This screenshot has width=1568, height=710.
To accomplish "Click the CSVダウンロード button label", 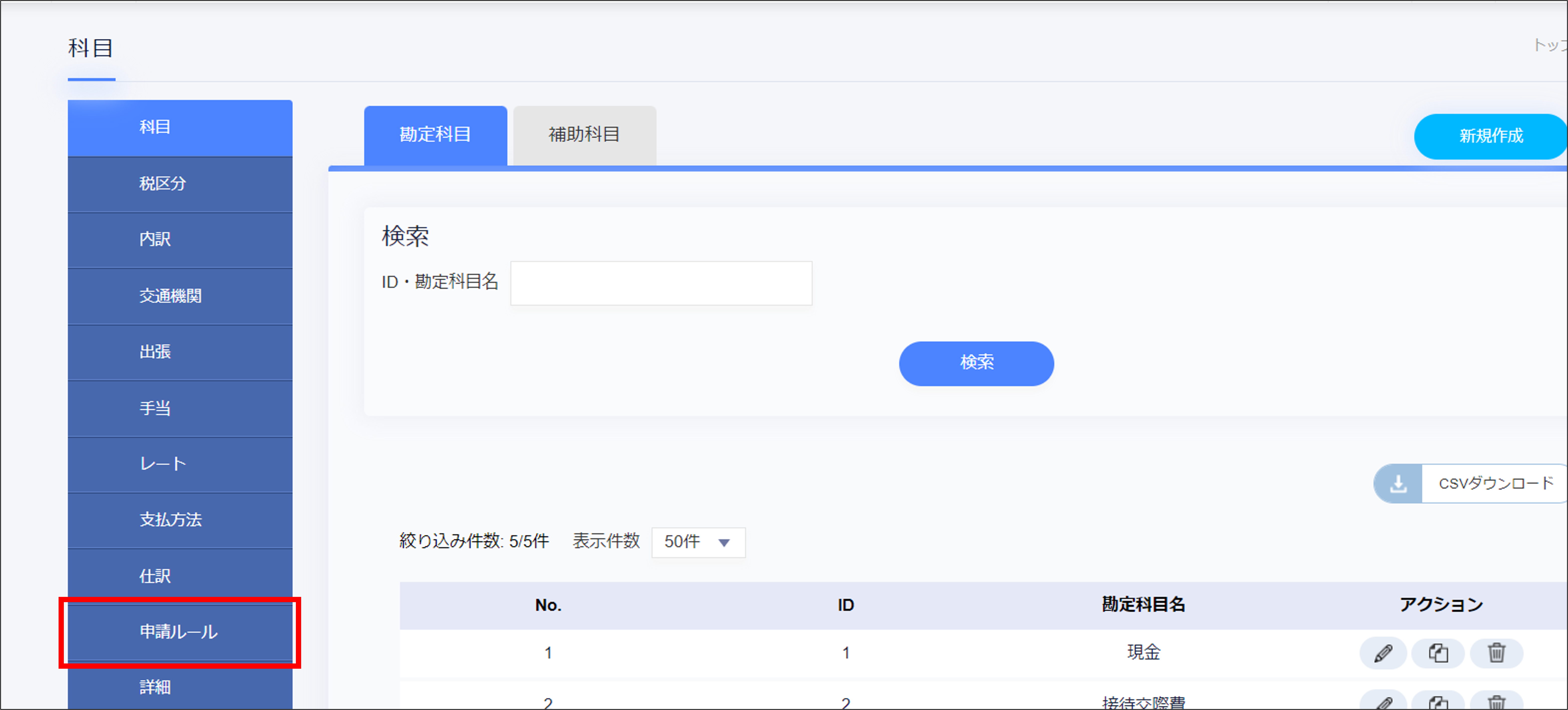I will coord(1496,484).
